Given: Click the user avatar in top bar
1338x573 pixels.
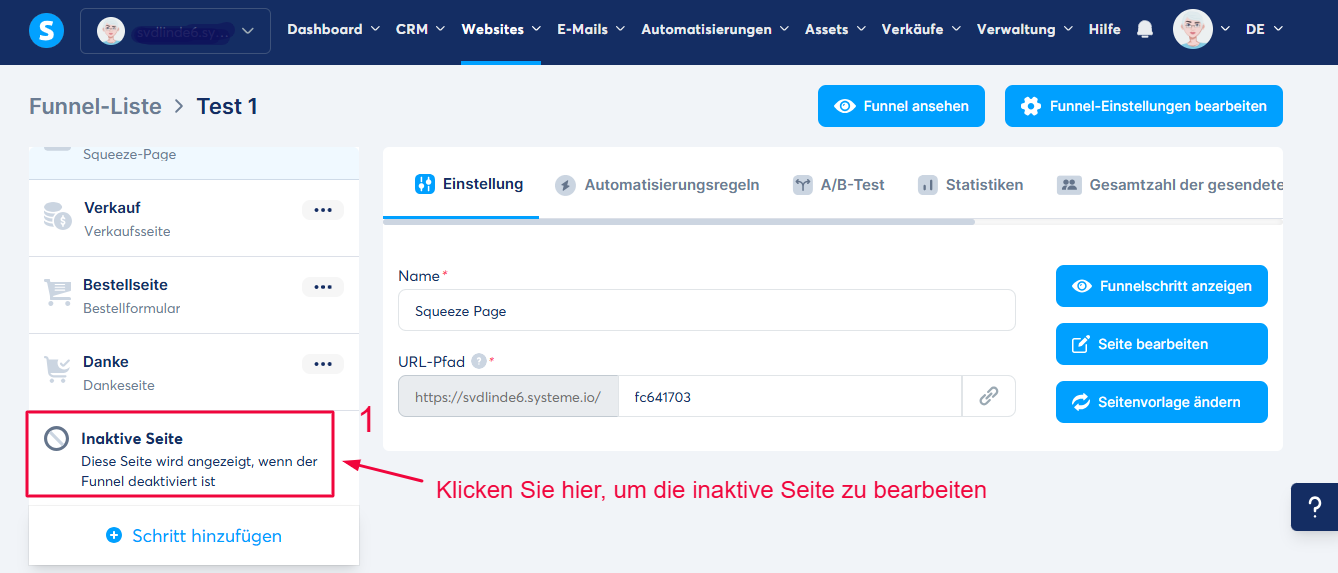Looking at the screenshot, I should [x=1192, y=29].
